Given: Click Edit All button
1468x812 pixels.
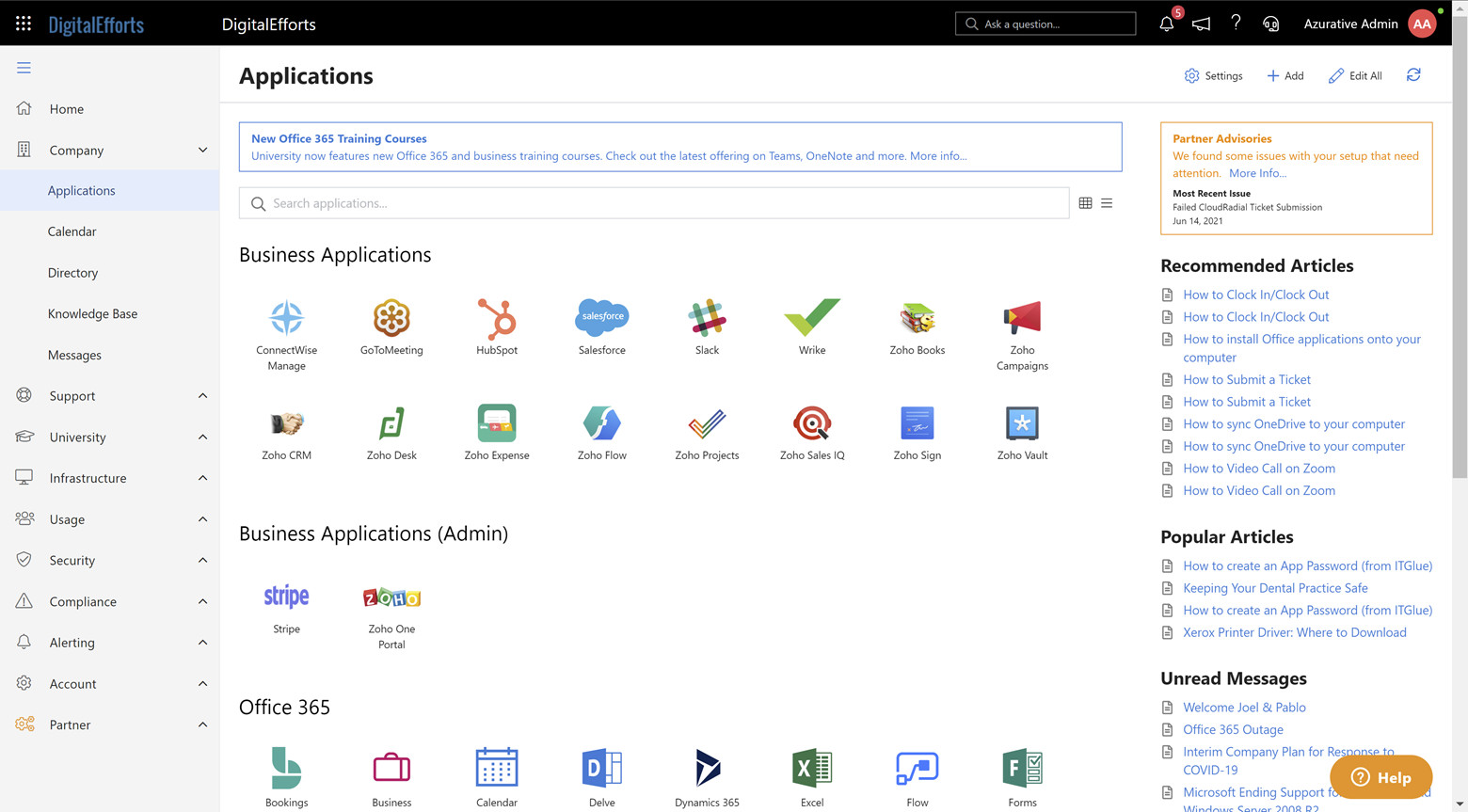Looking at the screenshot, I should click(x=1355, y=75).
